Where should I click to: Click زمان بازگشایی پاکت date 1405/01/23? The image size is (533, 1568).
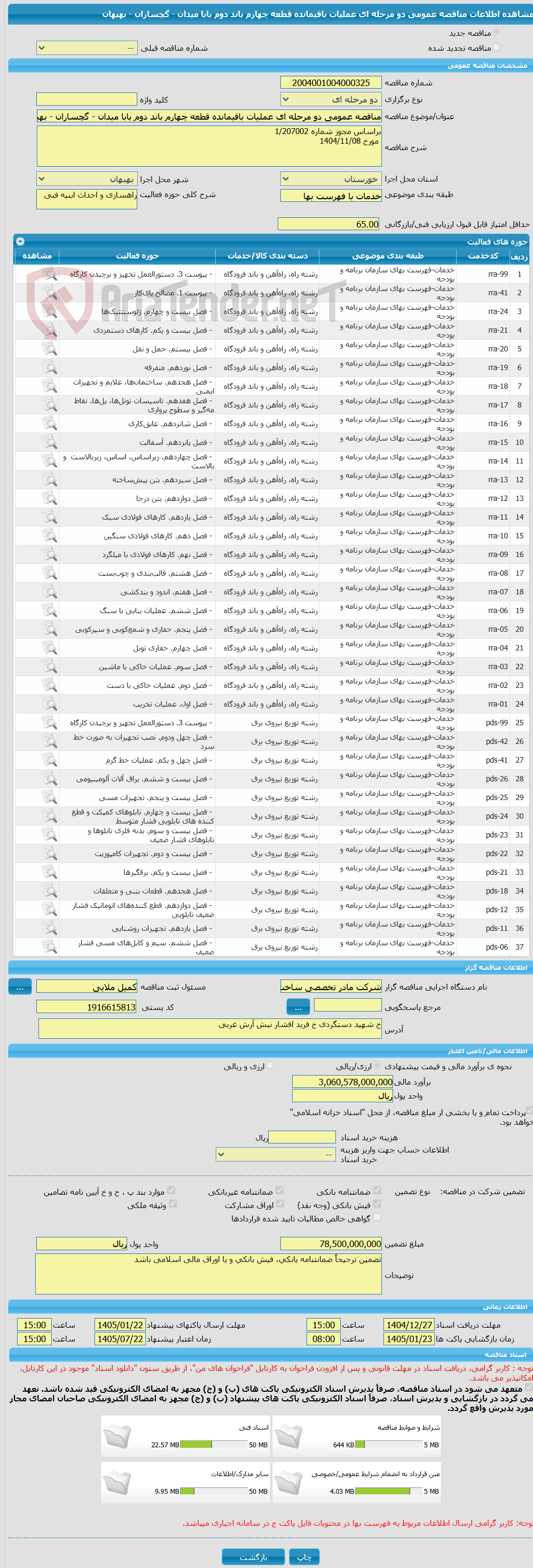[410, 1339]
